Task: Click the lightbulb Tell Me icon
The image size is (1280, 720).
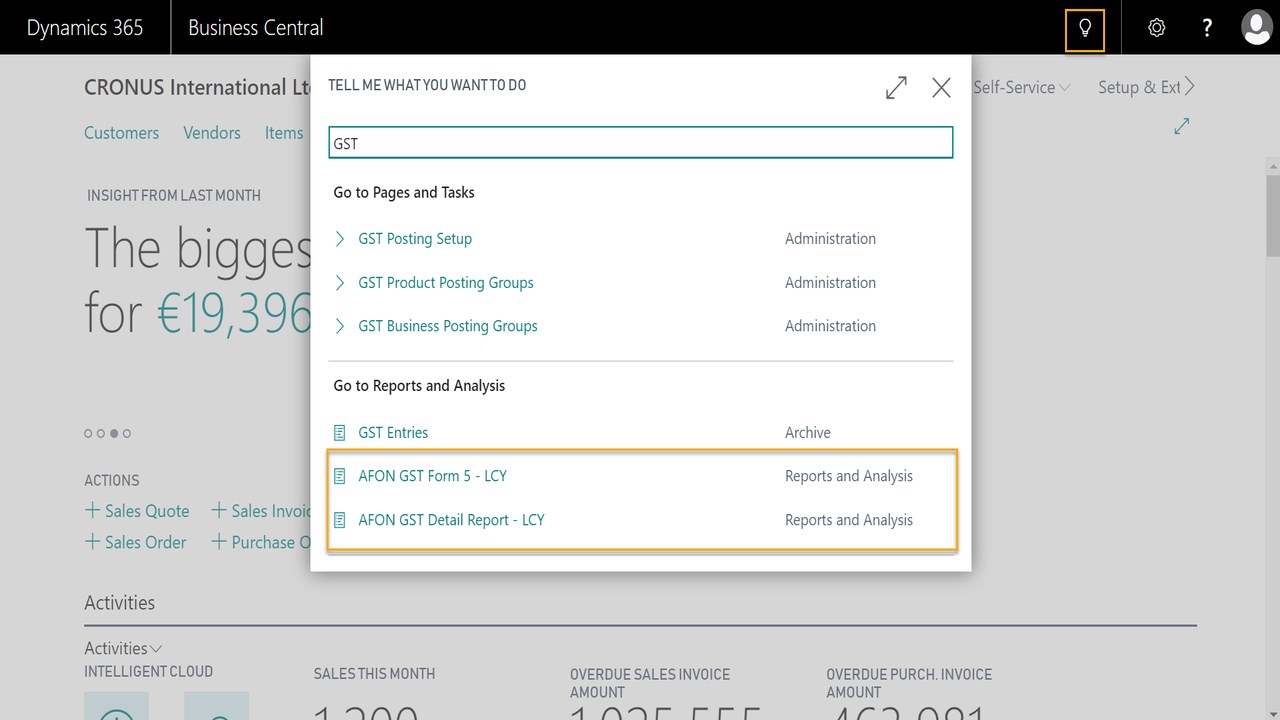Action: (1085, 28)
